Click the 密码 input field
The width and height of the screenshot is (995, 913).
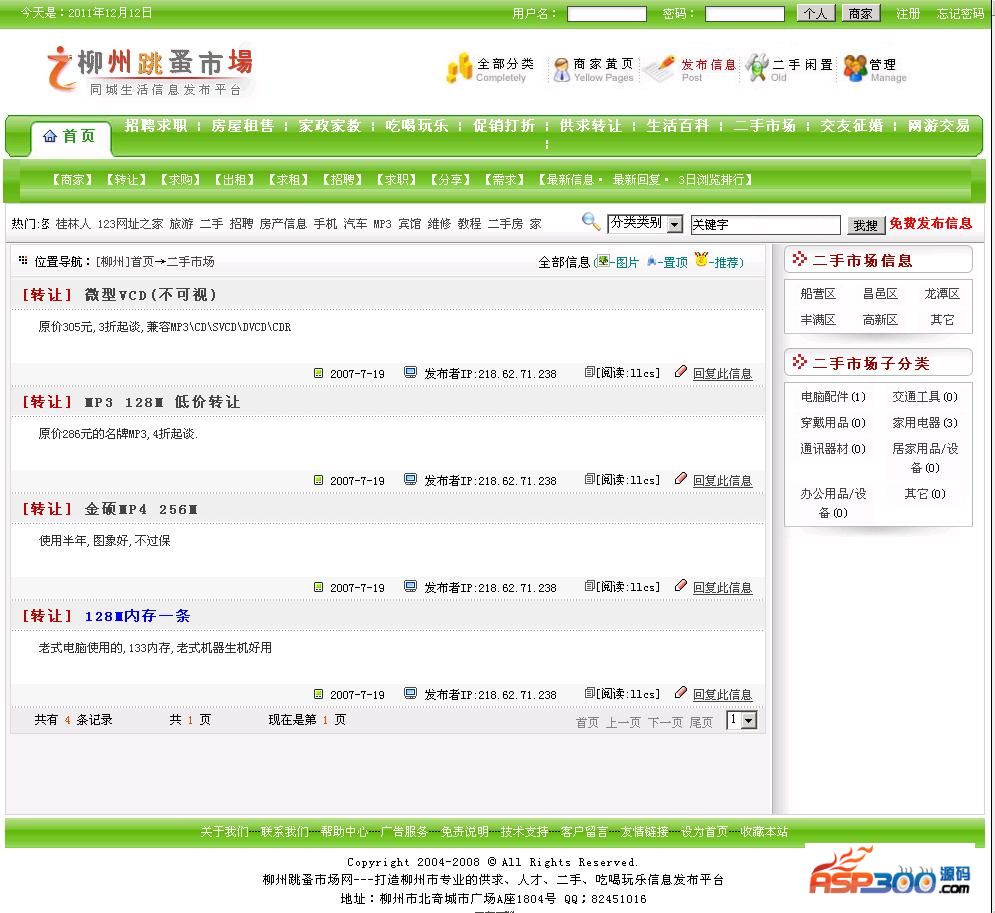click(x=745, y=14)
